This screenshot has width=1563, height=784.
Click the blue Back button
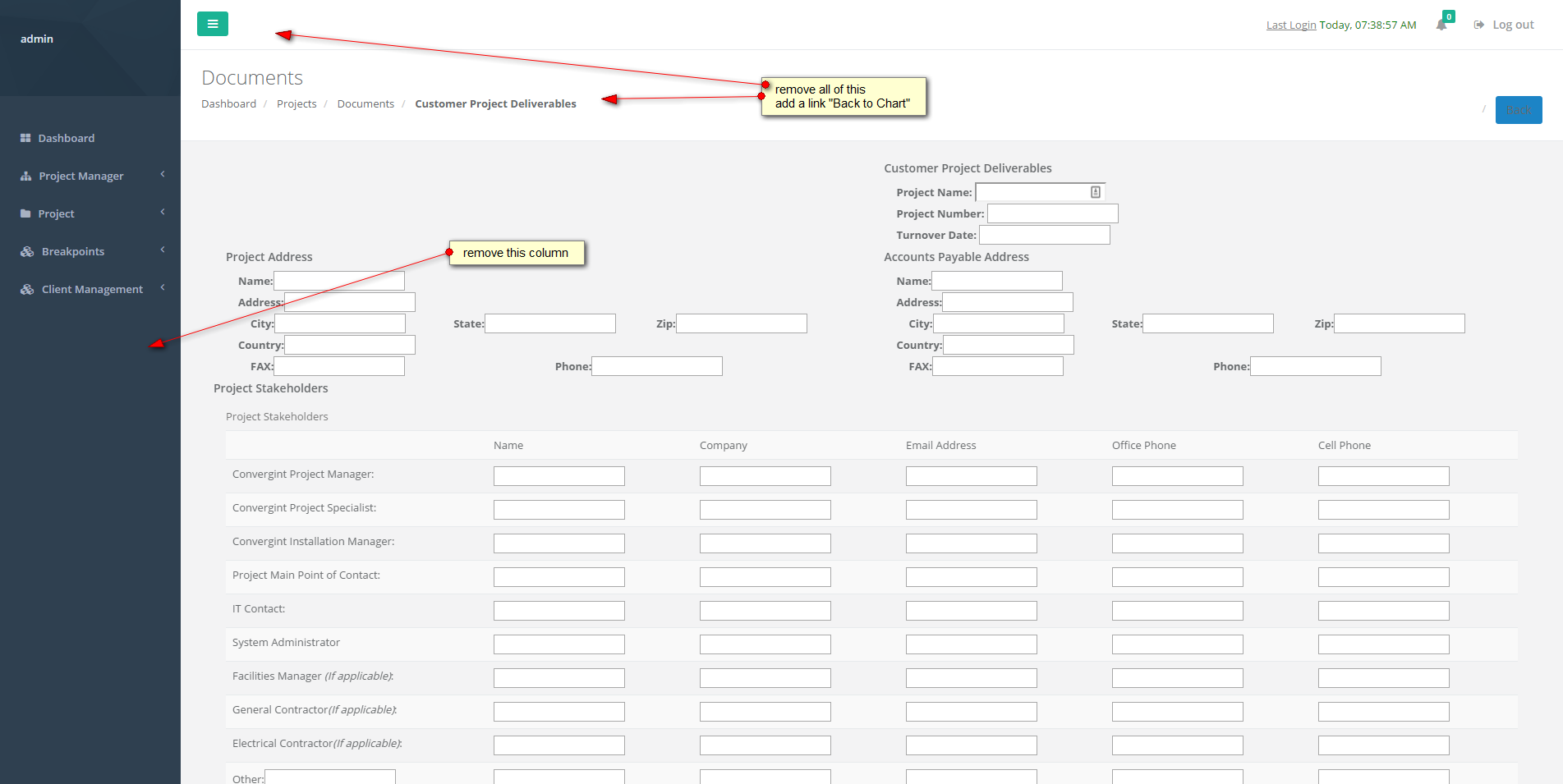click(1518, 110)
